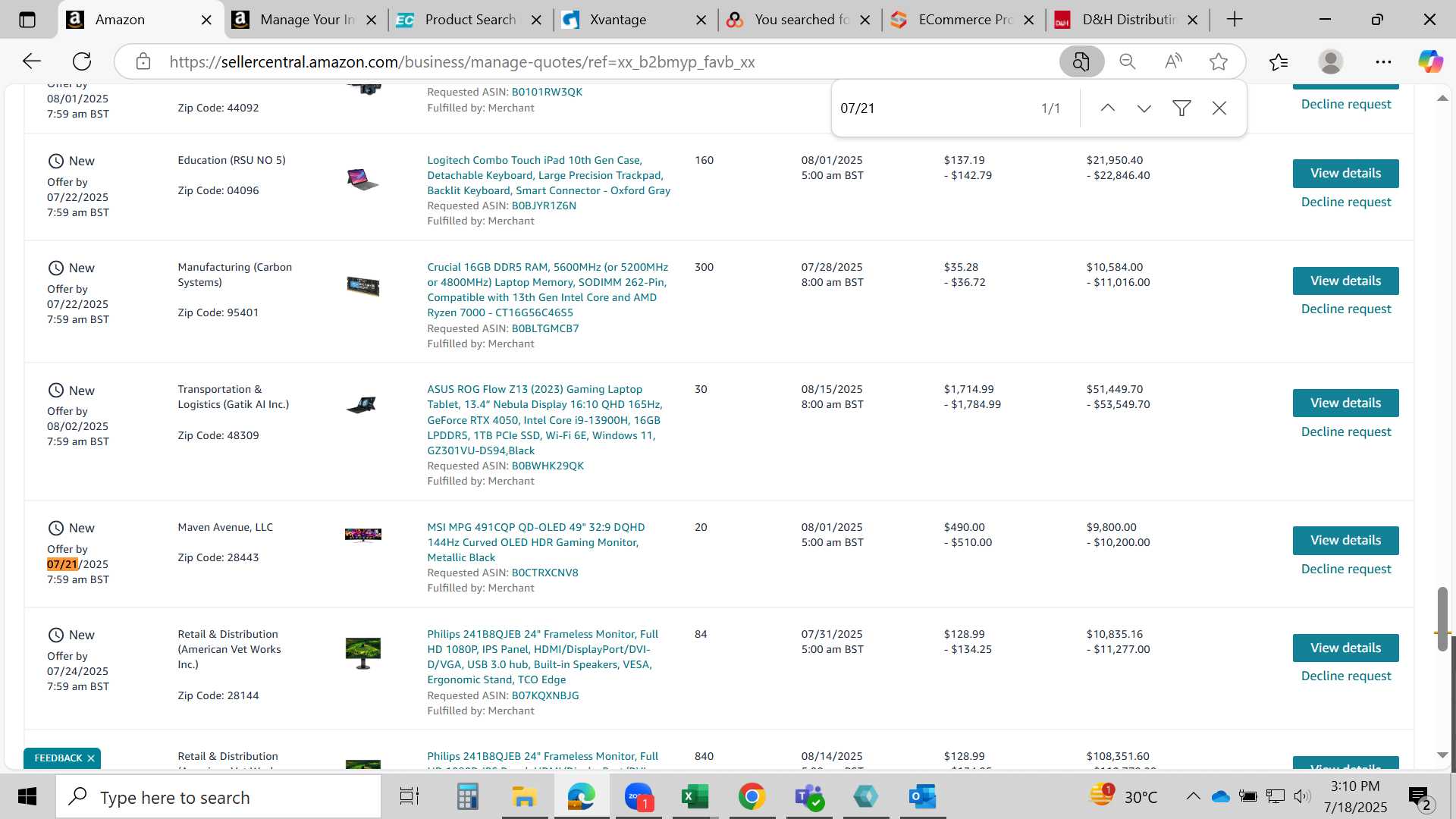Click the MSI curved monitor thumbnail
1456x819 pixels.
tap(362, 535)
